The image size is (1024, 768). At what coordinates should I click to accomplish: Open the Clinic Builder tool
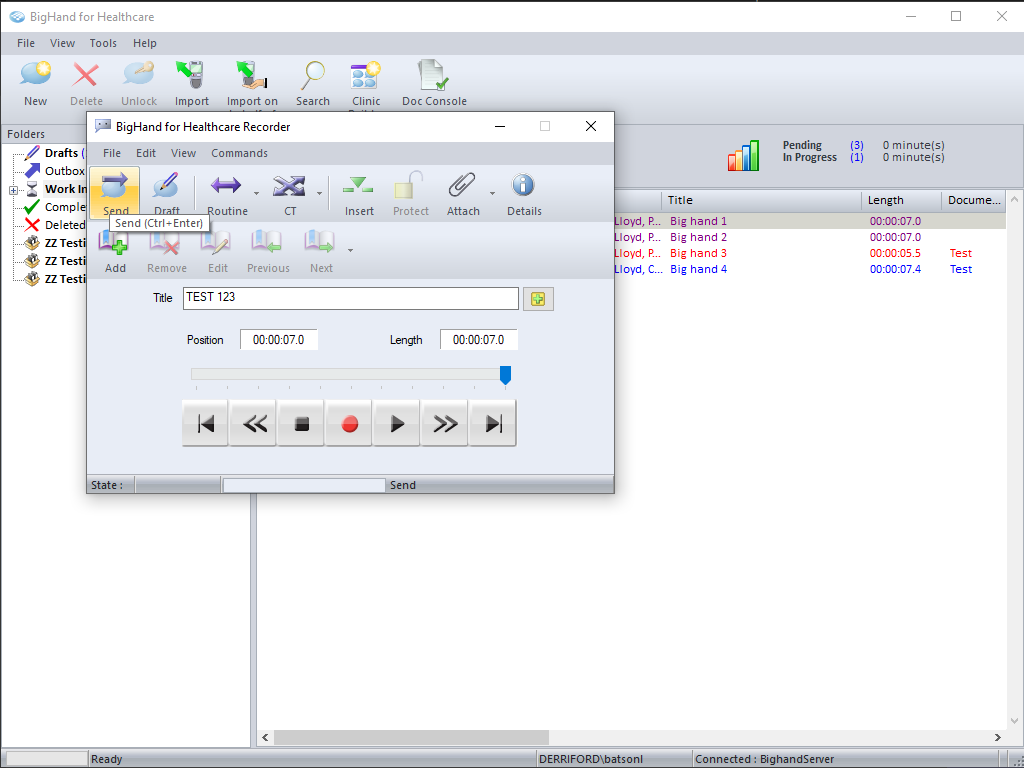[366, 75]
